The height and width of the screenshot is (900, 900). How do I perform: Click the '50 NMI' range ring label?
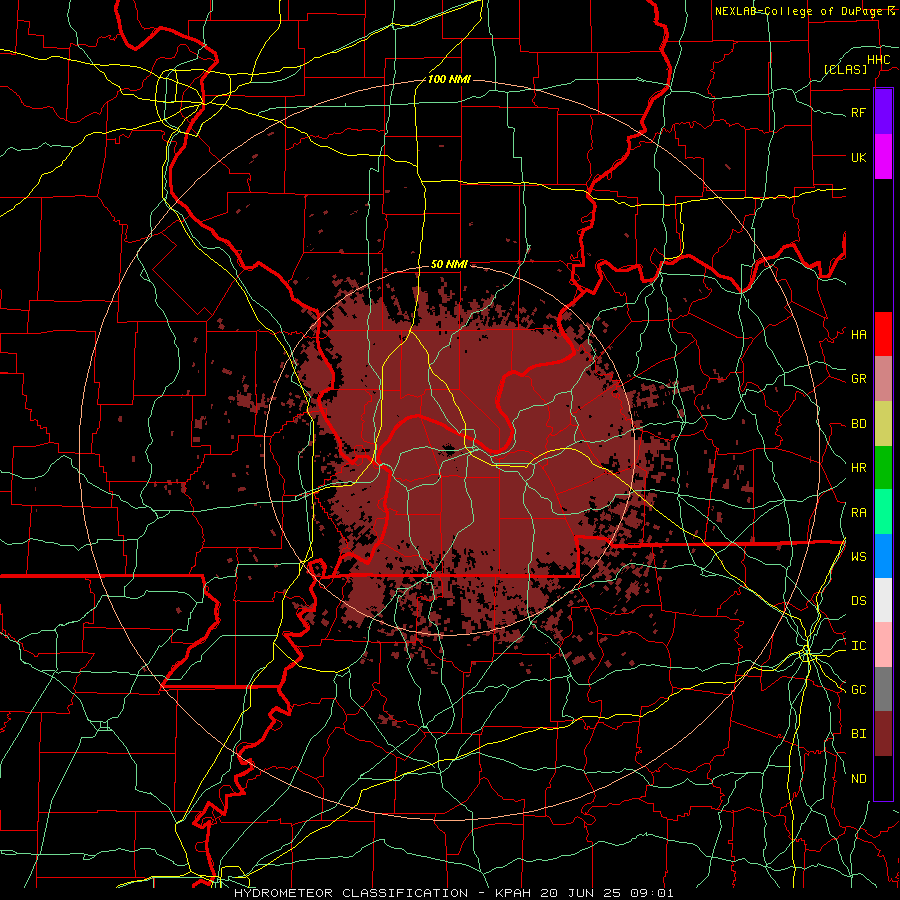point(449,264)
